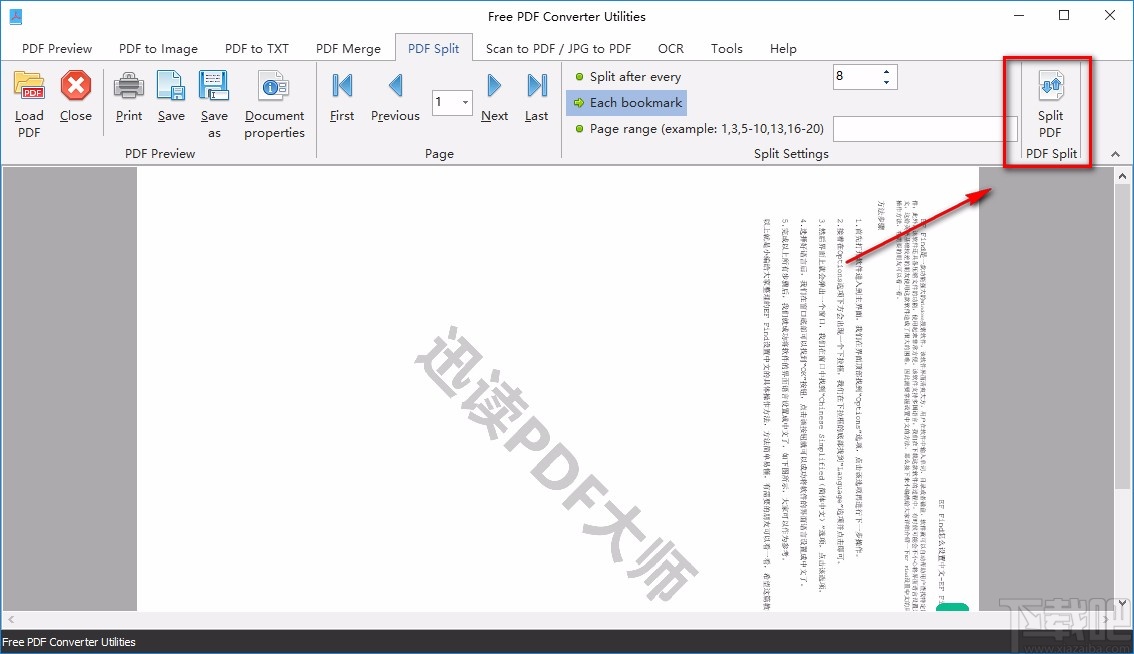Image resolution: width=1134 pixels, height=654 pixels.
Task: Switch to PDF to TXT tab
Action: tap(257, 48)
